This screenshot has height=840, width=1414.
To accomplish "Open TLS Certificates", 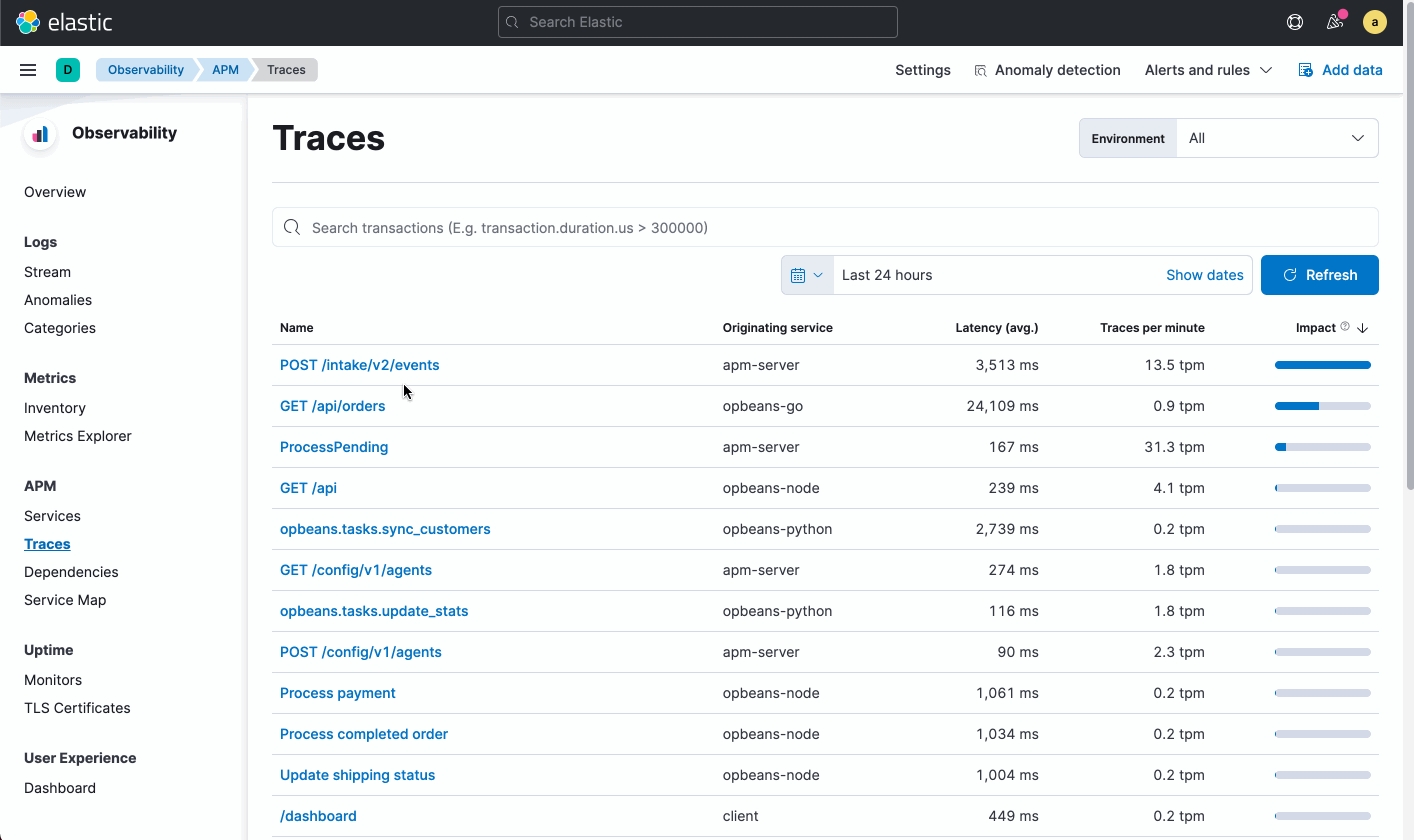I will [77, 708].
